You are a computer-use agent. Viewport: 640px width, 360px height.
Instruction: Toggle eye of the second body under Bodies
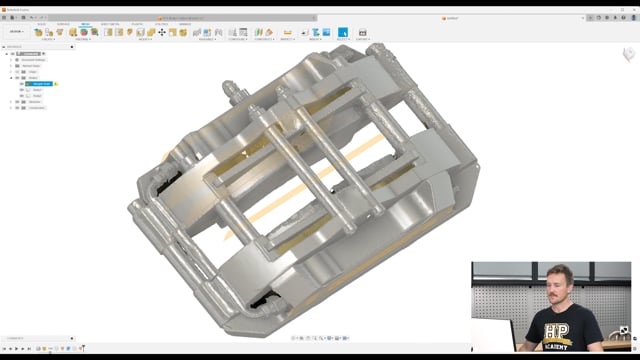22,89
